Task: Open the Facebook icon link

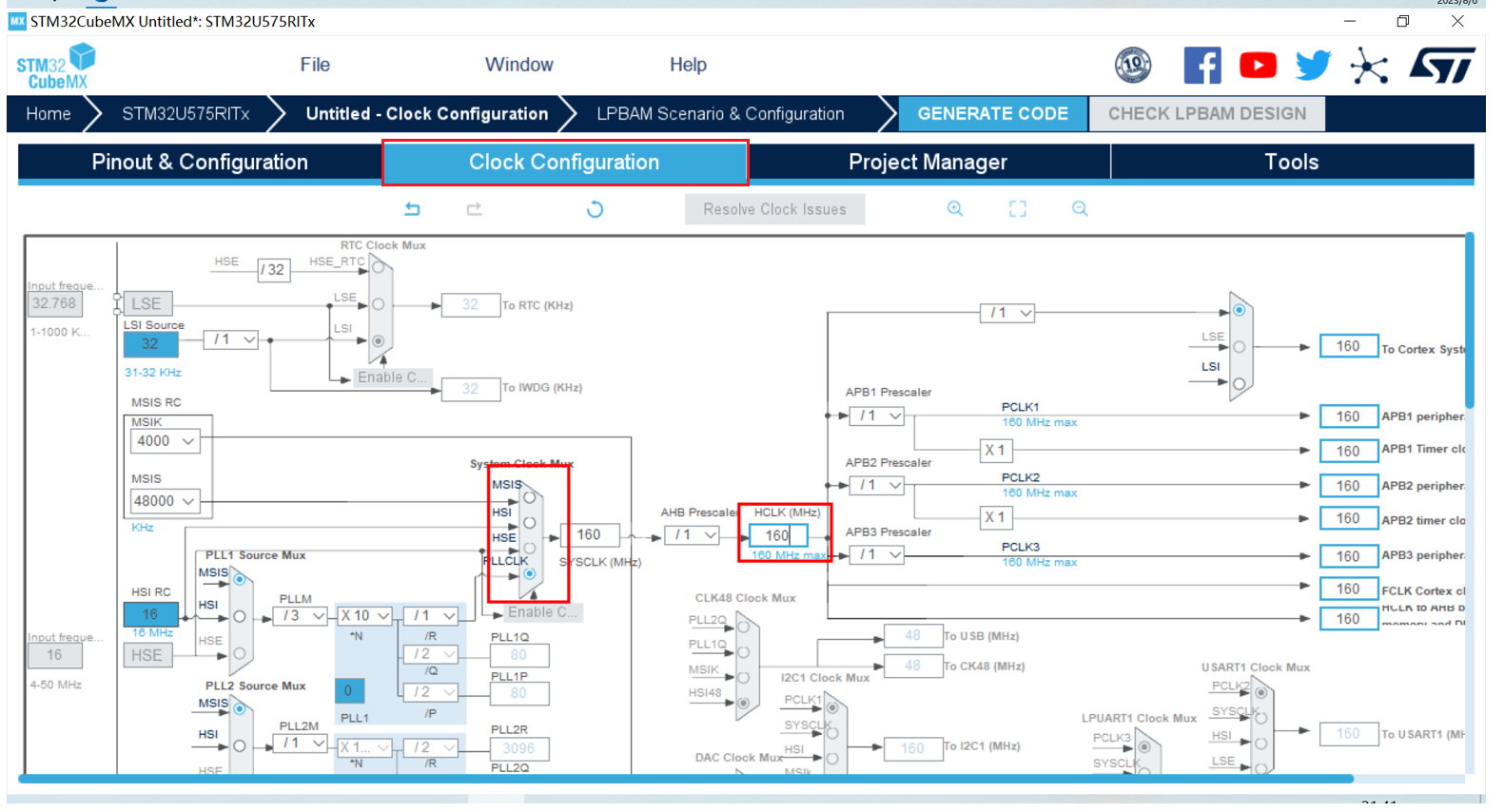Action: tap(1201, 66)
